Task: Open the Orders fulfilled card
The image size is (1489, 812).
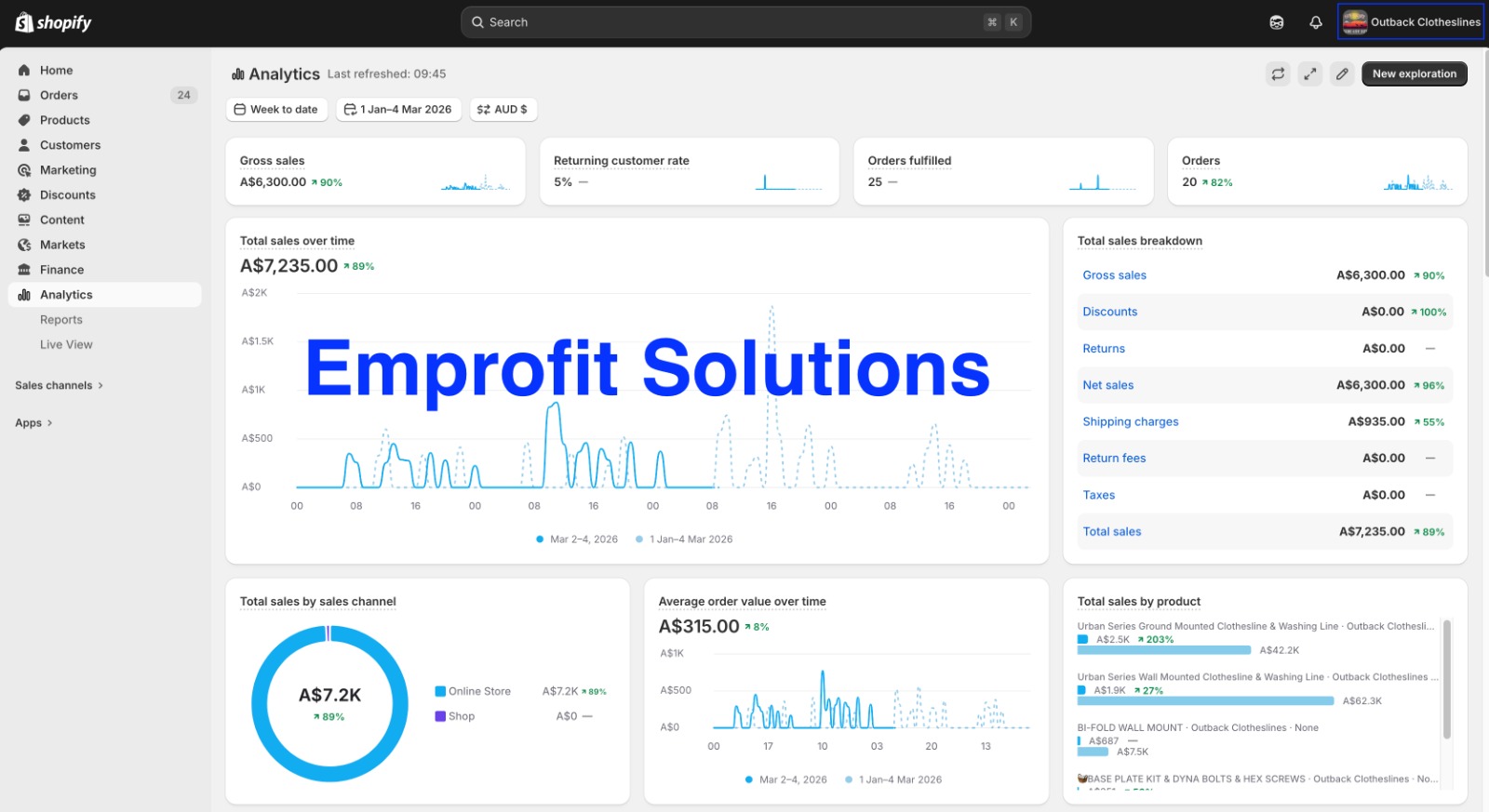Action: point(1003,171)
